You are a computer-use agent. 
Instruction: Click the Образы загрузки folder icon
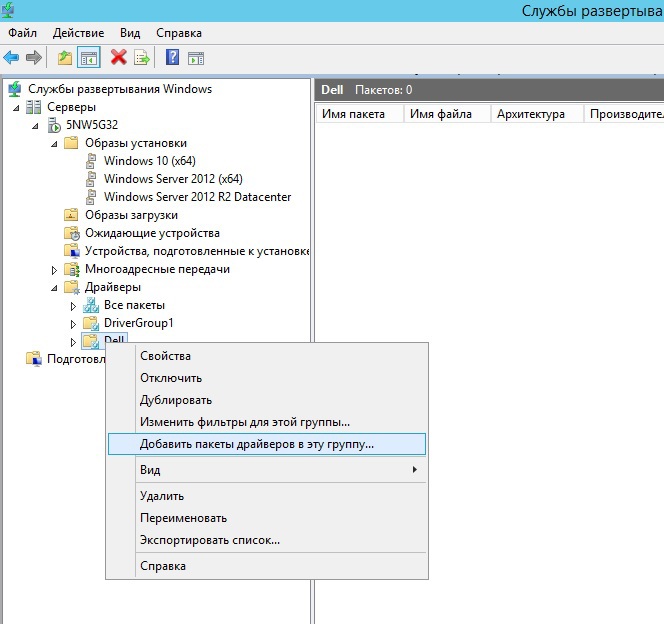[x=71, y=215]
